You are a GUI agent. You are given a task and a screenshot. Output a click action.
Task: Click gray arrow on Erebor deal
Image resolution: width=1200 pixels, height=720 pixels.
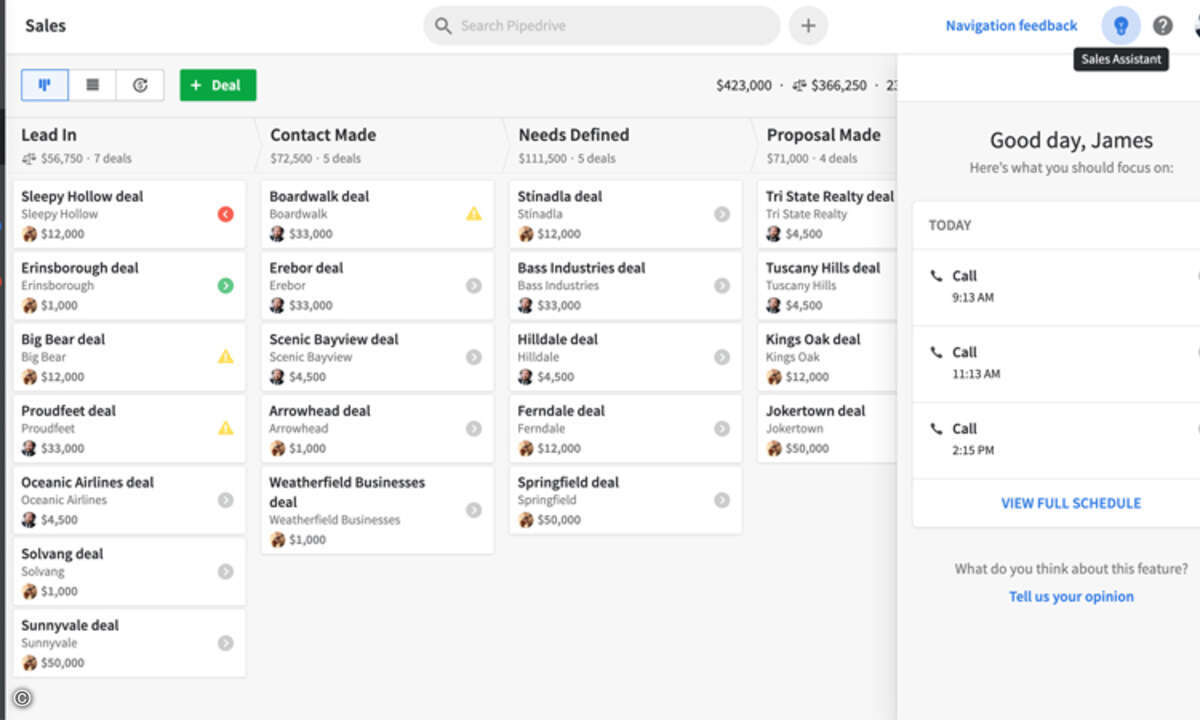click(474, 286)
